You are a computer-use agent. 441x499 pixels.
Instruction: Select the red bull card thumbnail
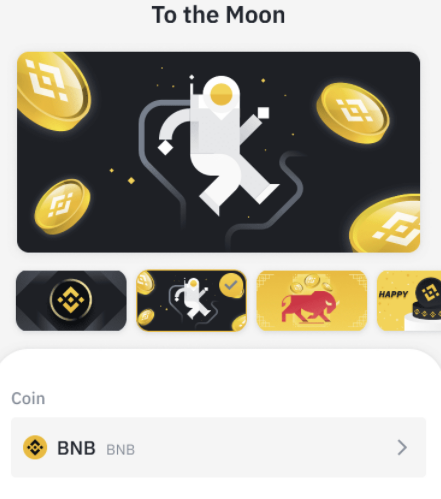312,301
